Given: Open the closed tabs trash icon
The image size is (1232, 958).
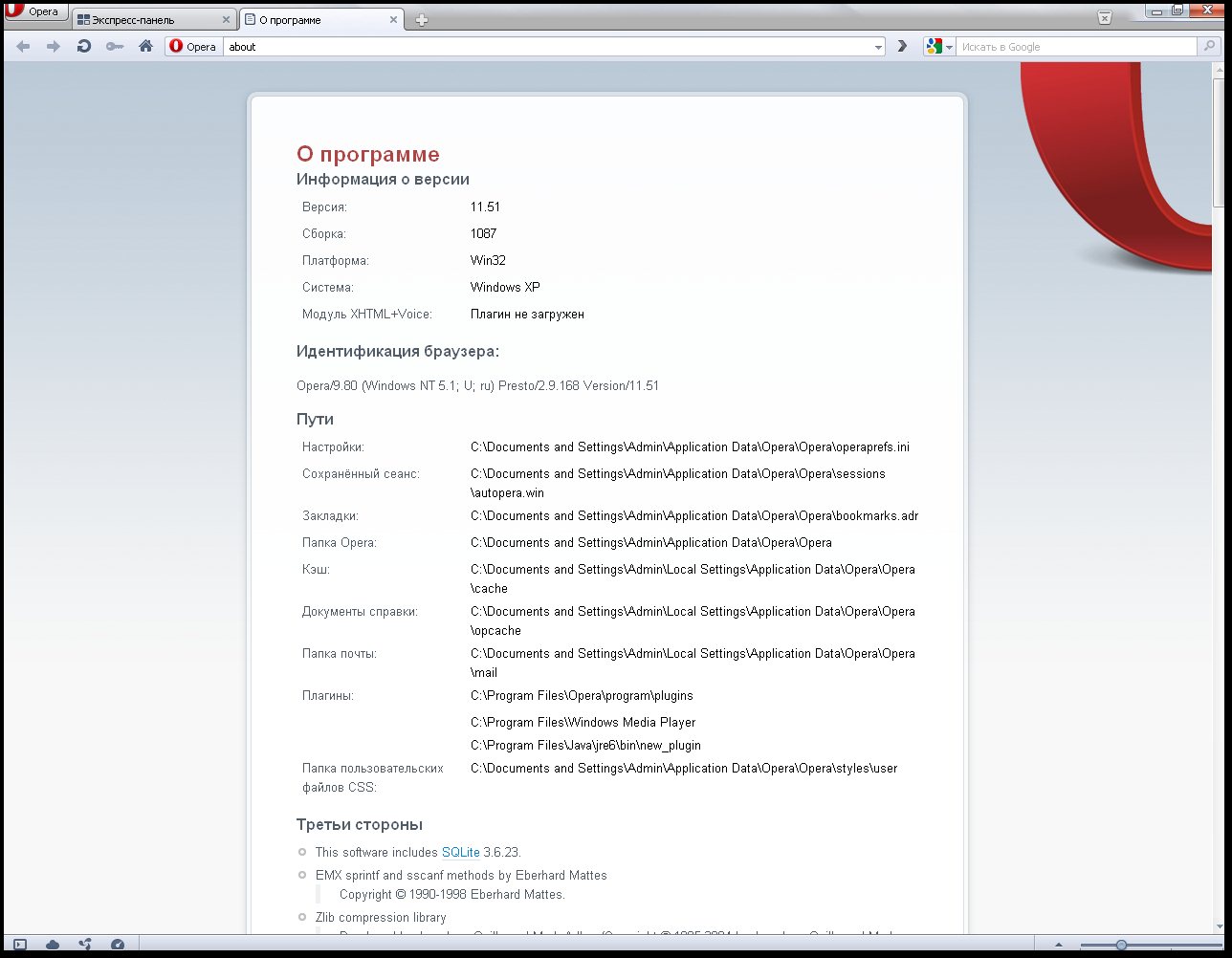Looking at the screenshot, I should pos(1105,17).
